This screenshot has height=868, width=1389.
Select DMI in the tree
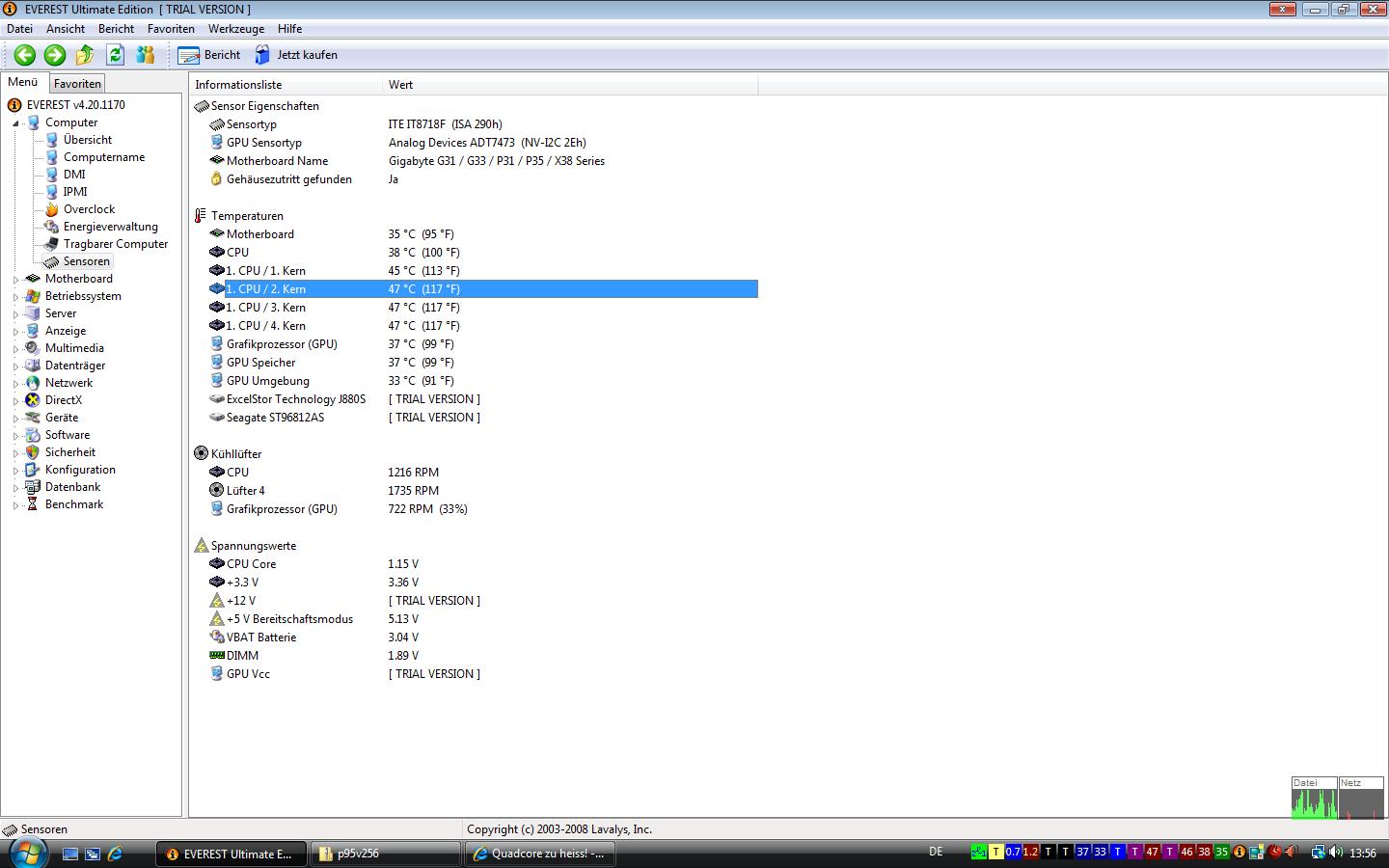click(74, 175)
